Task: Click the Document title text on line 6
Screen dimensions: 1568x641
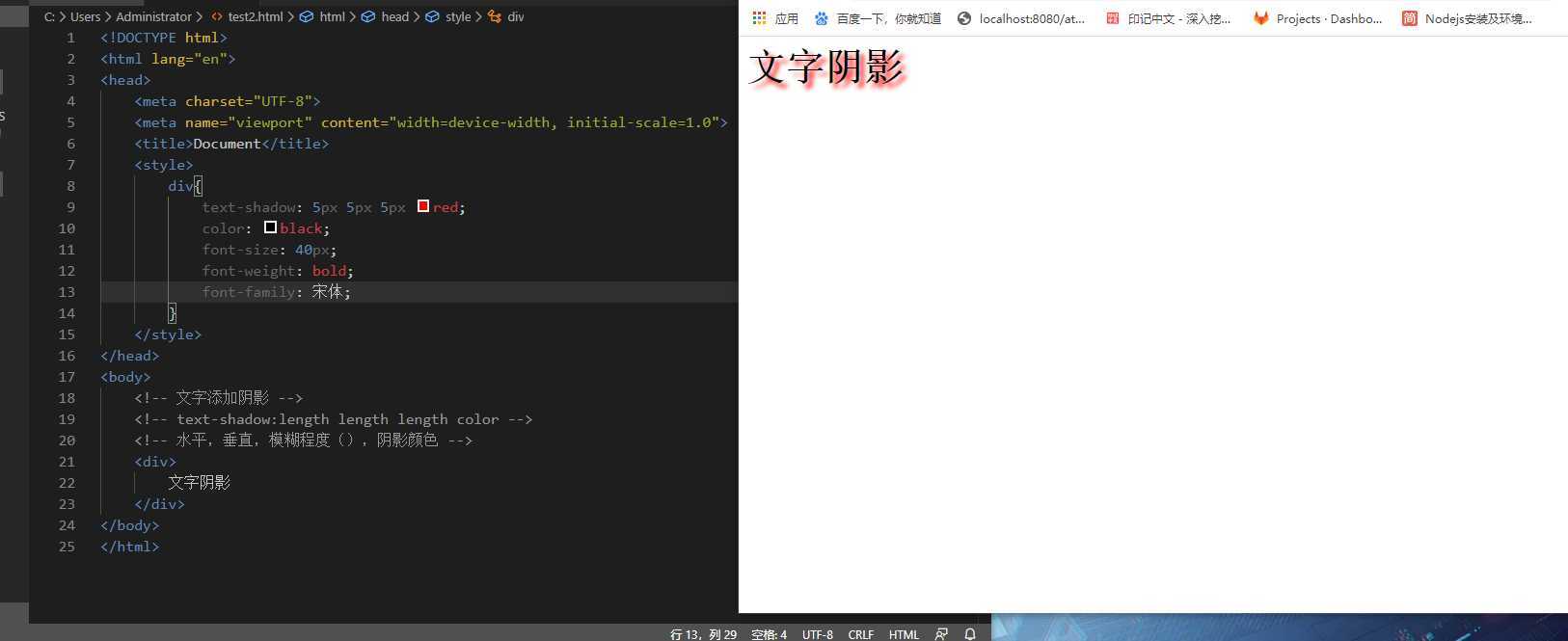Action: 227,144
